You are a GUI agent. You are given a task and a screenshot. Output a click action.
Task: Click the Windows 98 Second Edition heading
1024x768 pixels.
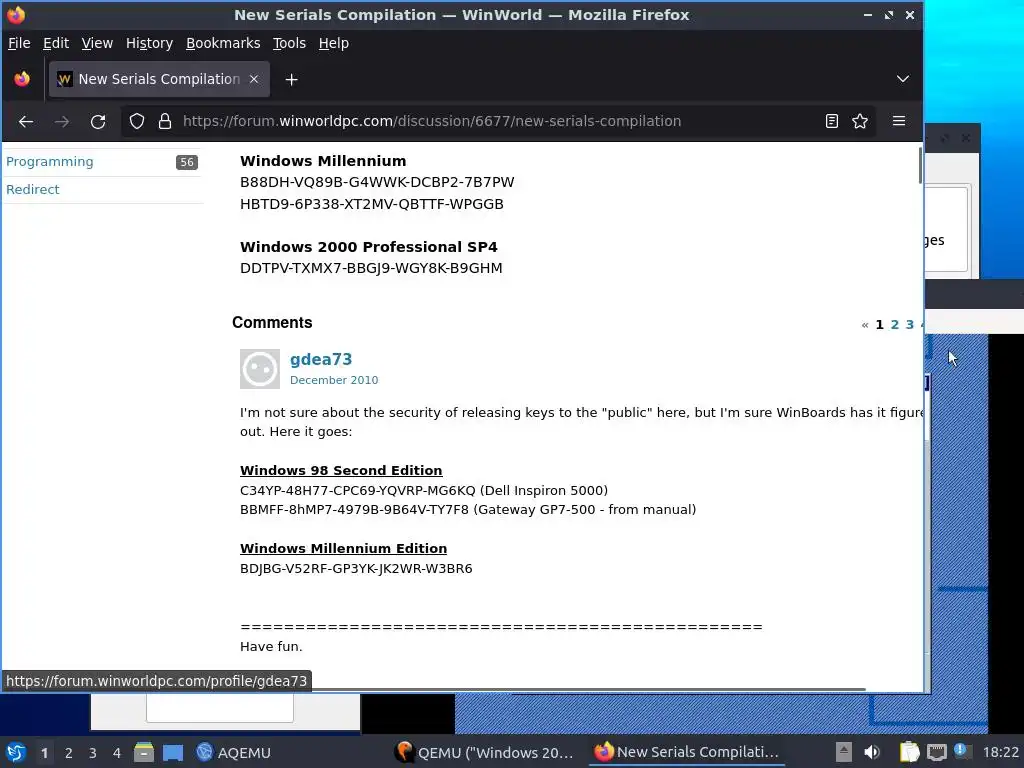tap(341, 470)
